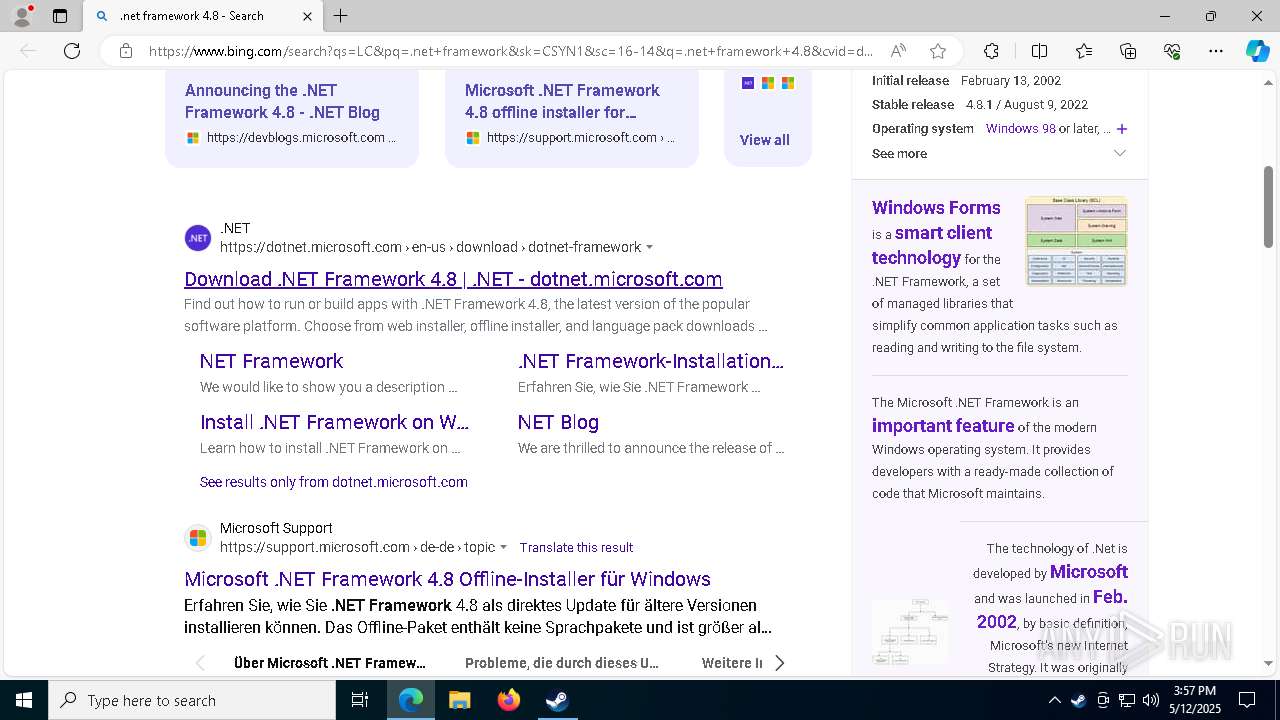The width and height of the screenshot is (1280, 720).
Task: Close the .net framework 4.8 tab
Action: click(307, 16)
